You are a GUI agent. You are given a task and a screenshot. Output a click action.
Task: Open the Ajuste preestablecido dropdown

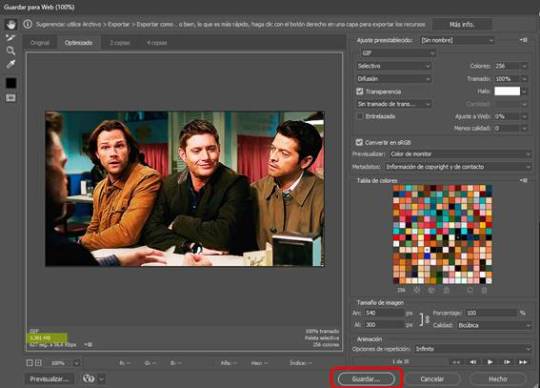pyautogui.click(x=457, y=40)
